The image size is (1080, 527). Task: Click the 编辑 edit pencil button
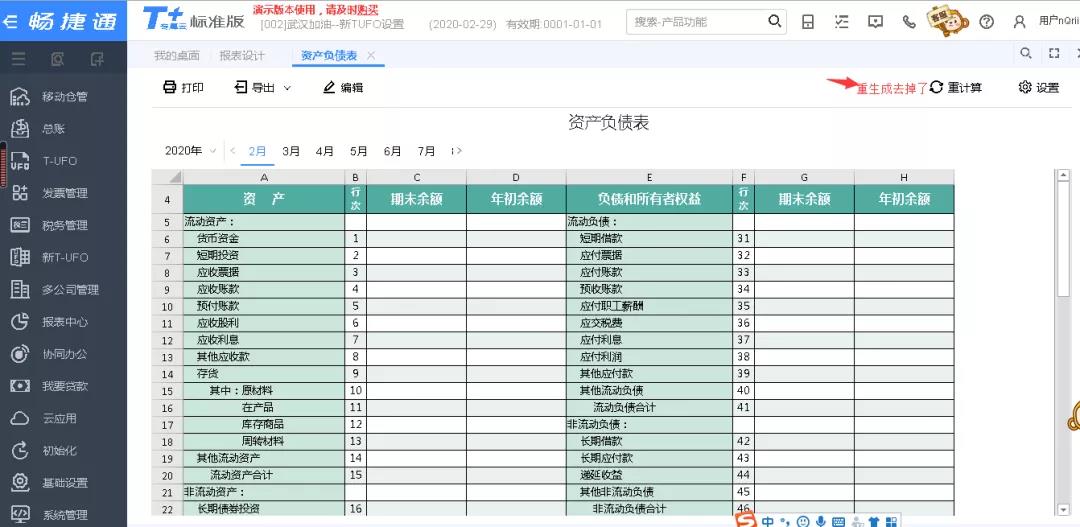click(x=343, y=88)
